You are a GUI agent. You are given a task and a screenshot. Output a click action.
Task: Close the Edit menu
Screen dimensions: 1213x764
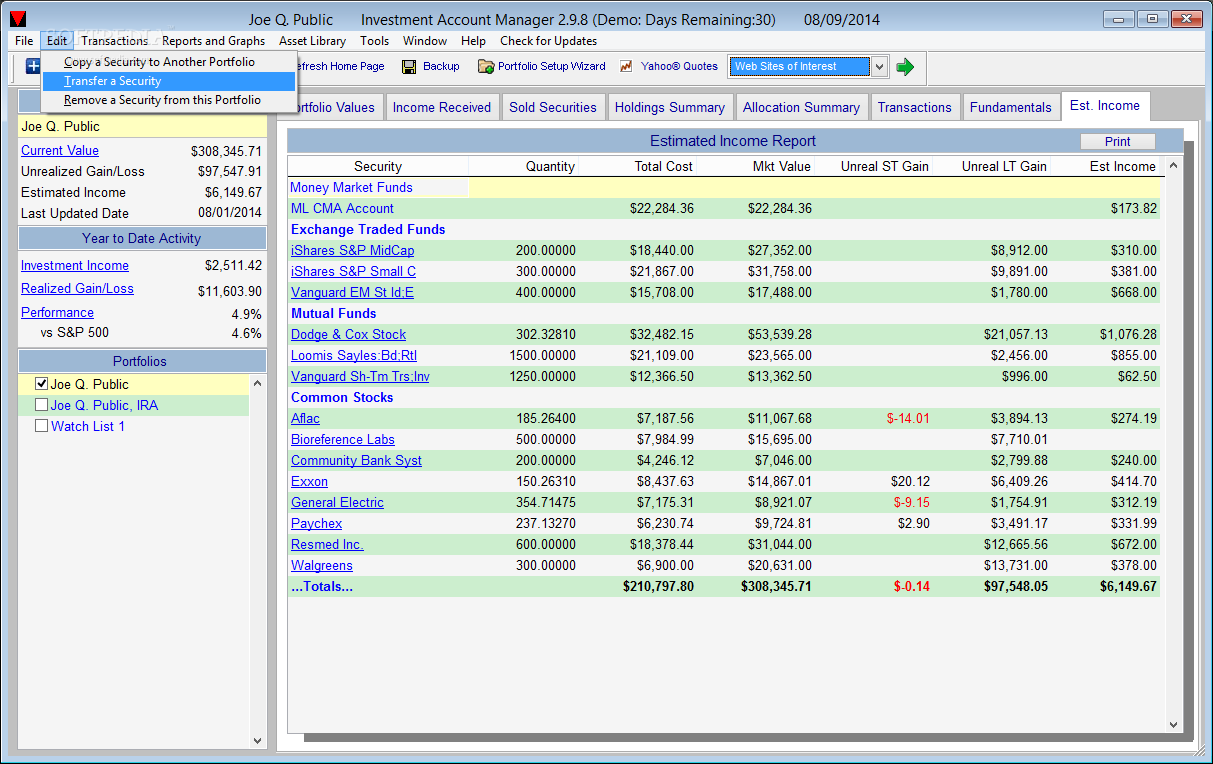tap(56, 41)
